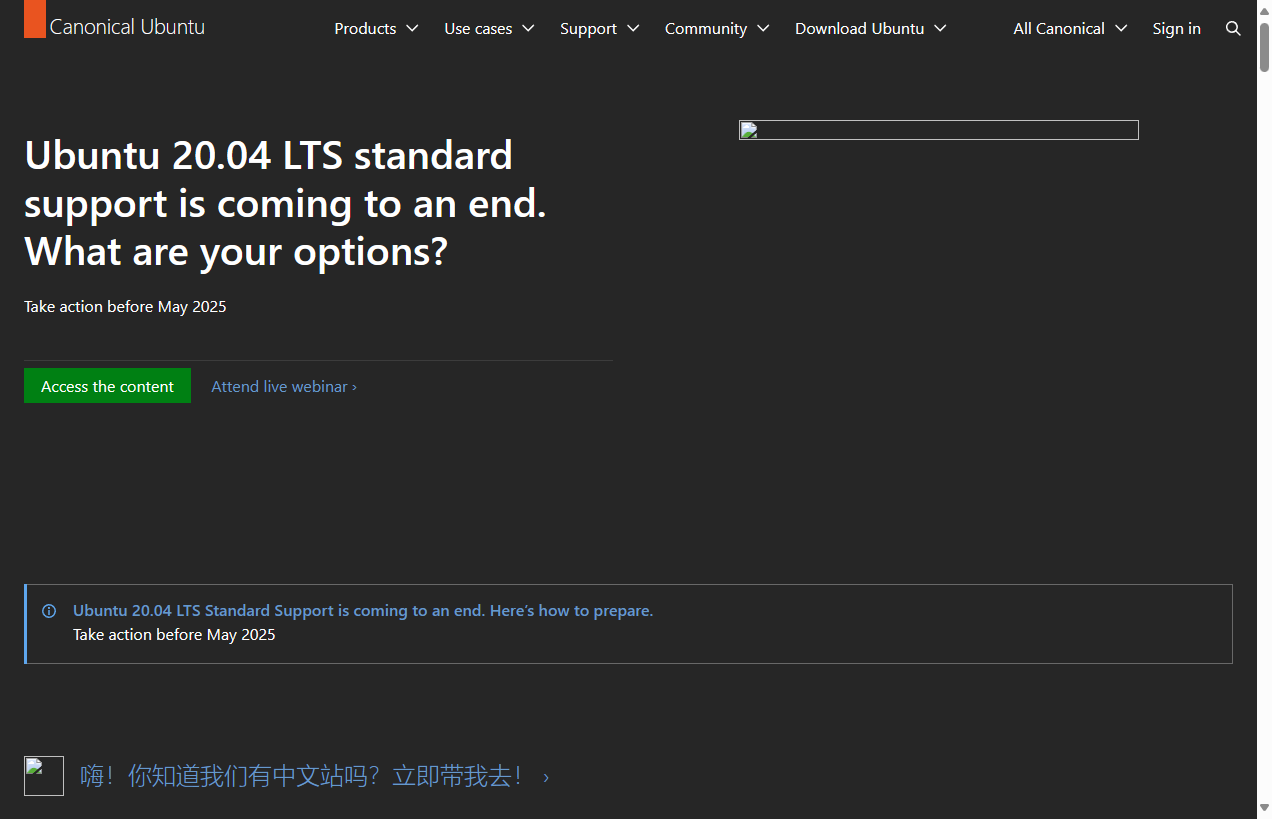Screen dimensions: 1272x819
Task: Open the Ubuntu 20.04 LTS Standard Support notice link
Action: tap(362, 611)
